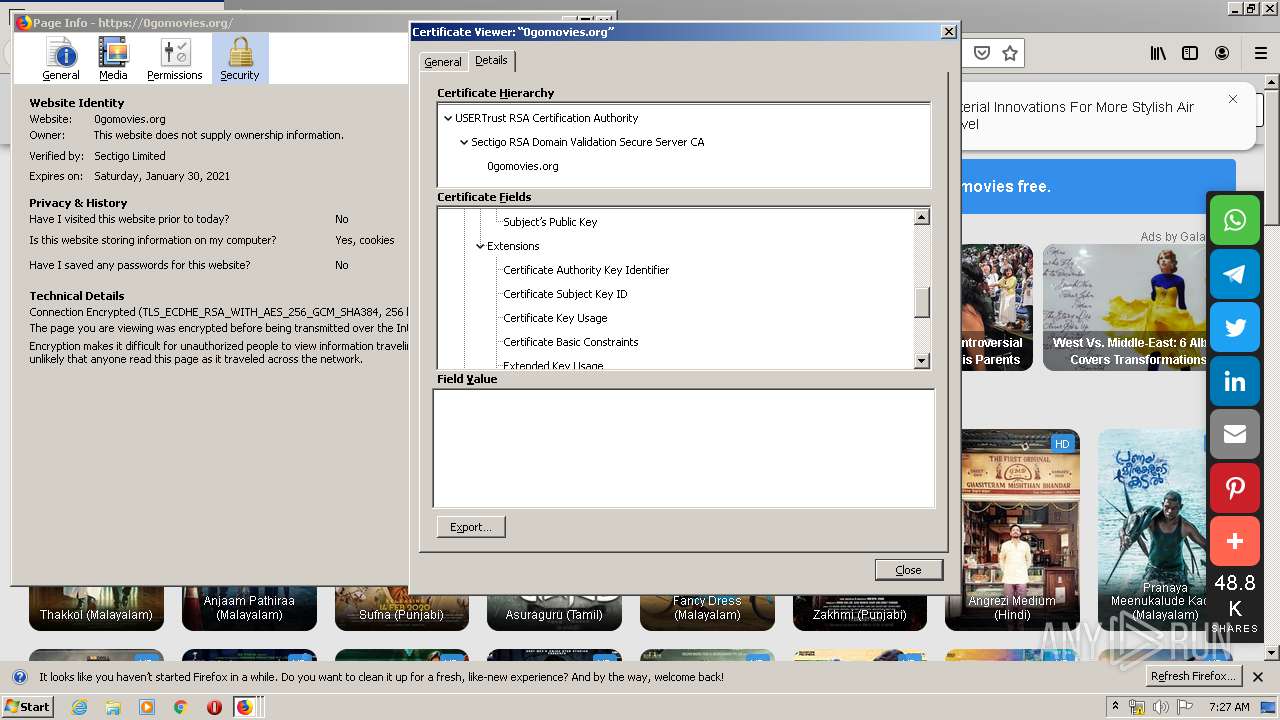Select Details tab in Certificate Viewer
Viewport: 1280px width, 720px height.
(x=491, y=60)
